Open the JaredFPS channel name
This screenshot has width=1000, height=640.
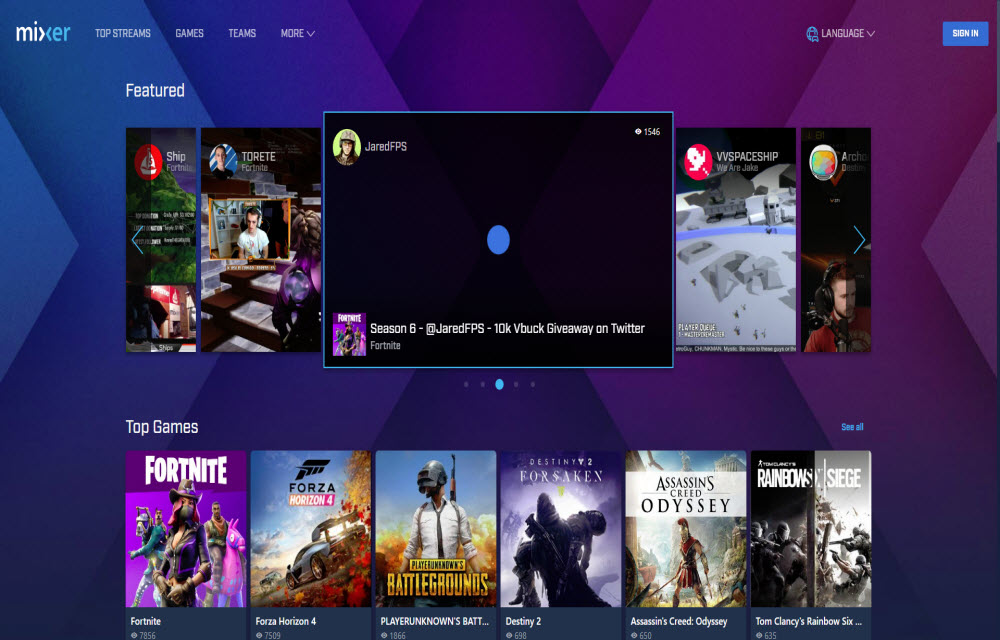(x=386, y=147)
